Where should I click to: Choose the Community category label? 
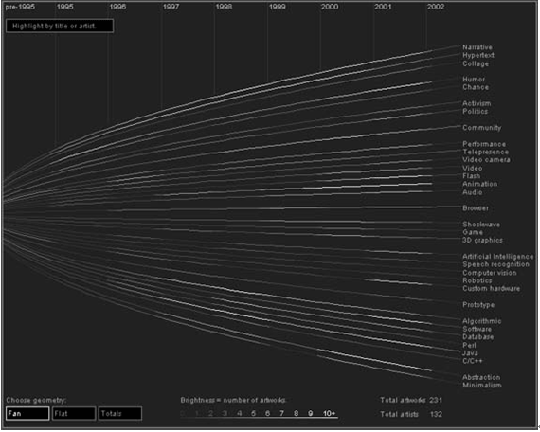481,128
